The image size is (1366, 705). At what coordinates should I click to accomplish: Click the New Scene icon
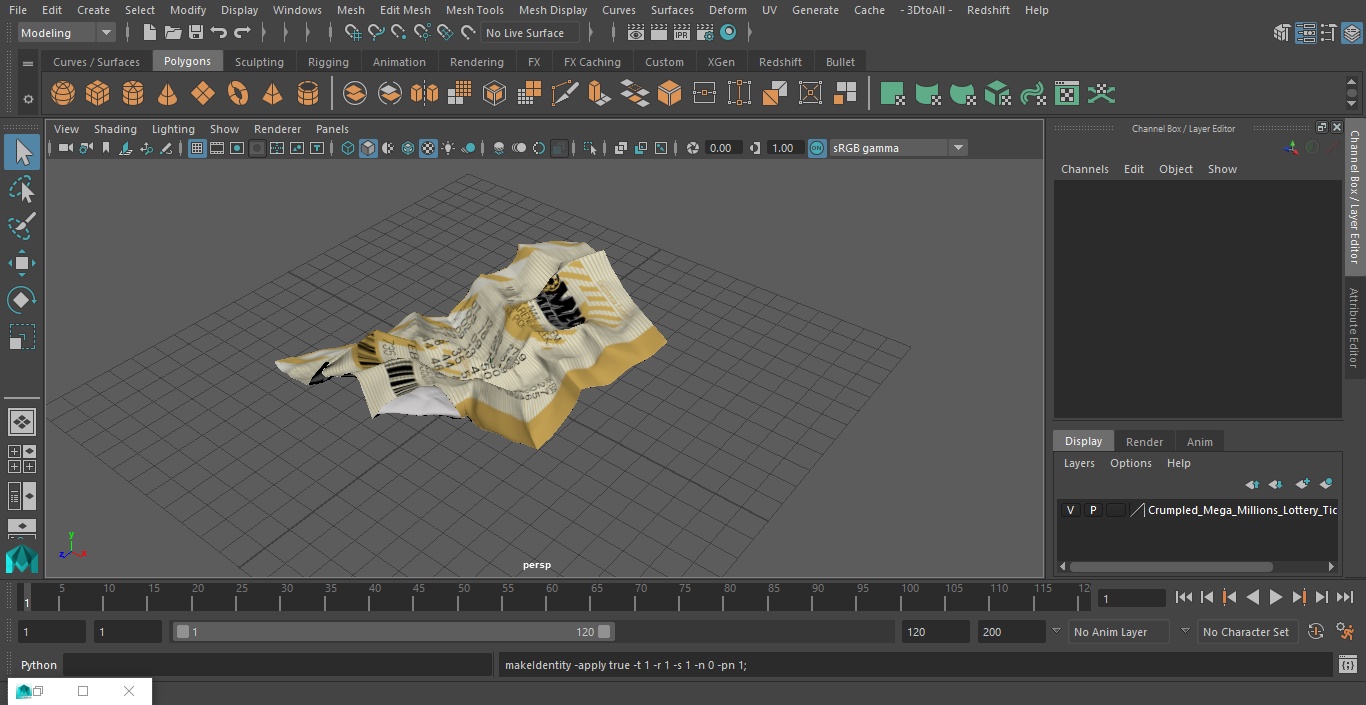coord(149,33)
